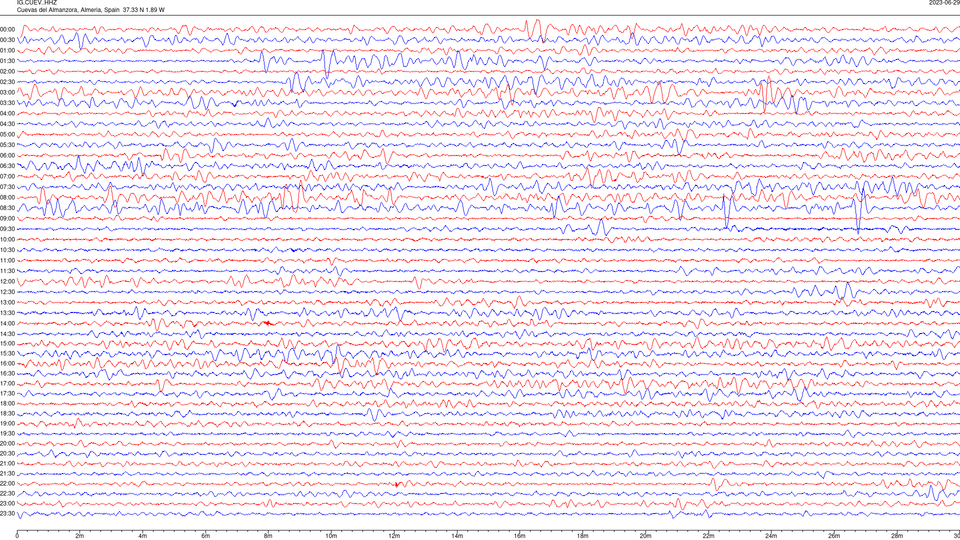Choose the 21:00 time label
960x540 pixels.
point(7,463)
